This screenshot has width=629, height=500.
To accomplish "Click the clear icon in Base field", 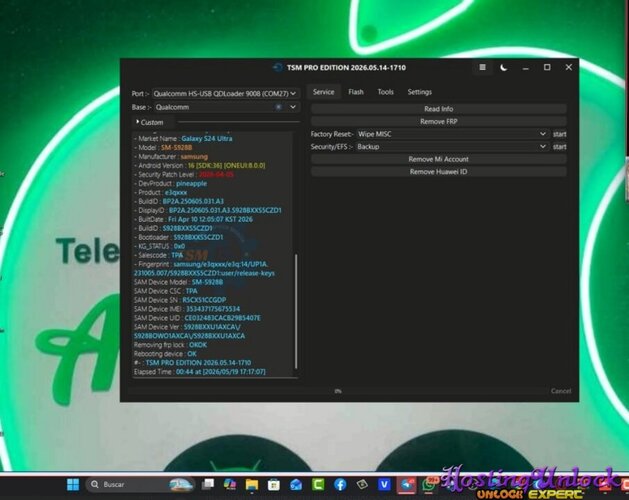I will click(x=278, y=107).
